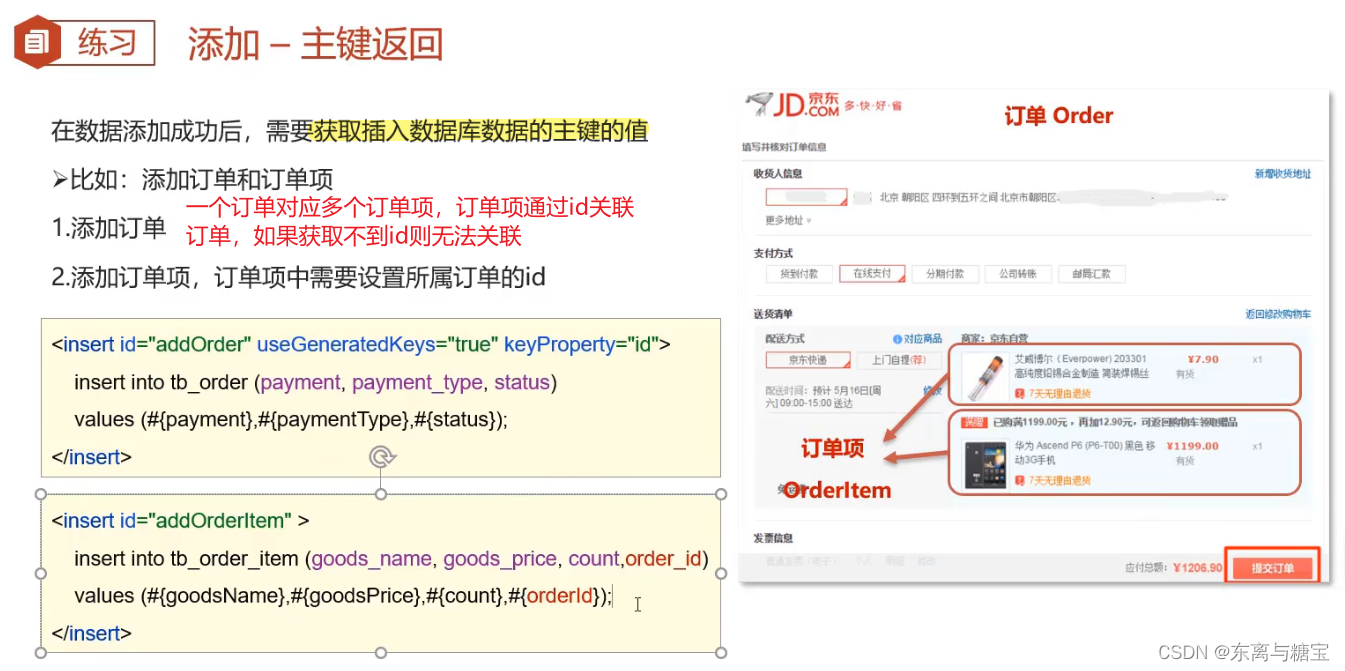Click the red-bordered recipient name input box
Image resolution: width=1345 pixels, height=671 pixels.
tap(805, 195)
